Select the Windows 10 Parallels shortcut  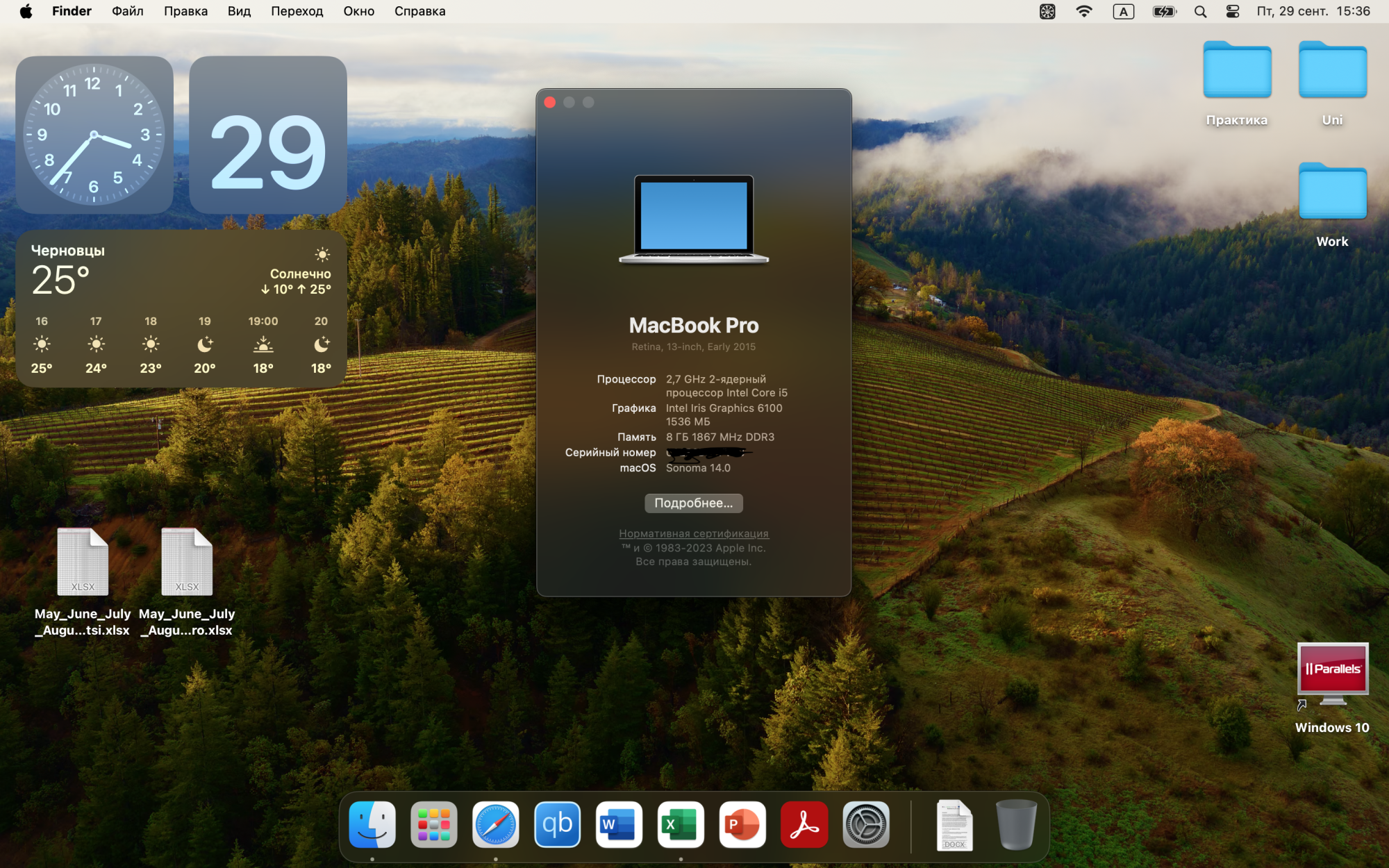(1332, 674)
